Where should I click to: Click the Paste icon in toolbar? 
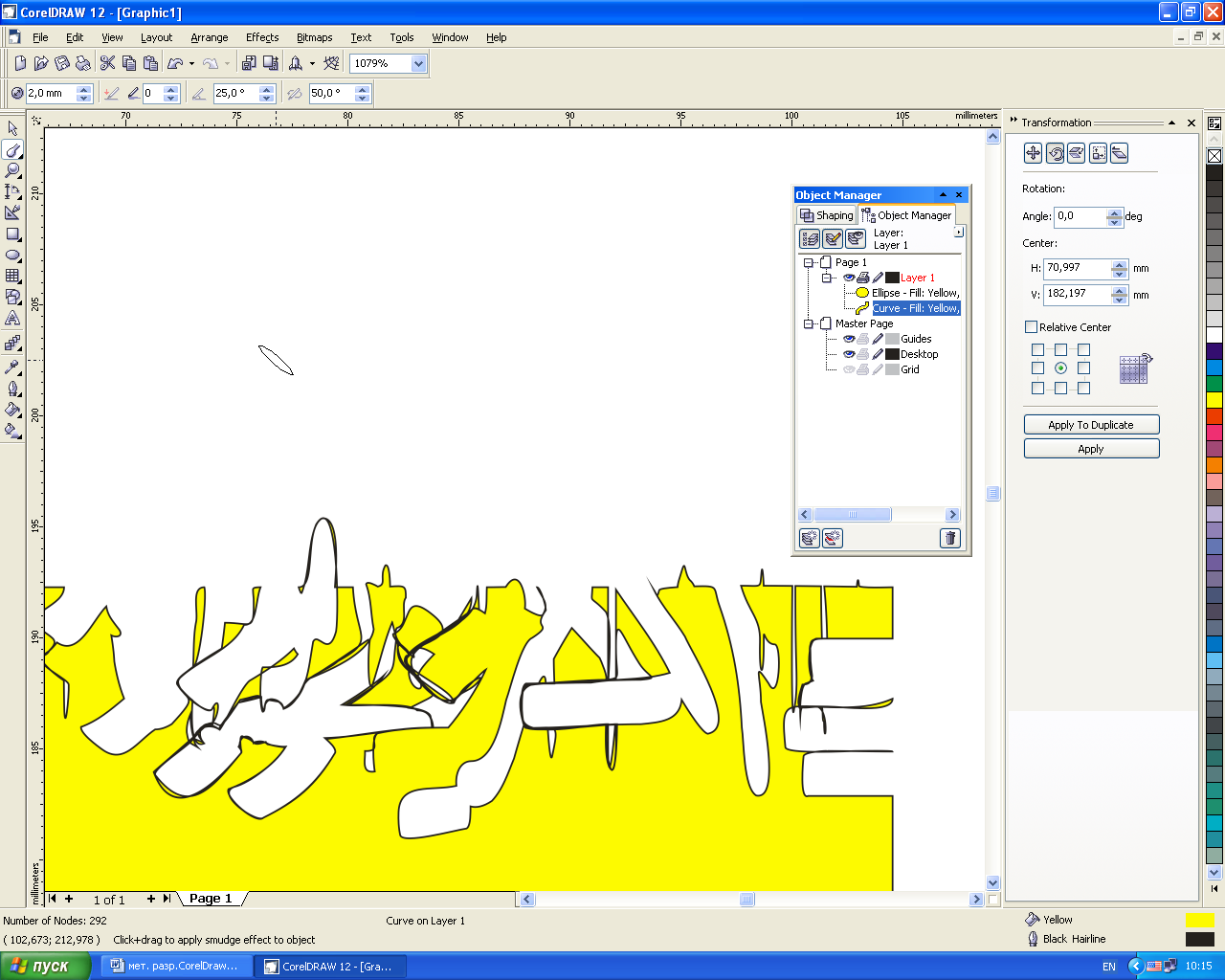[x=150, y=63]
